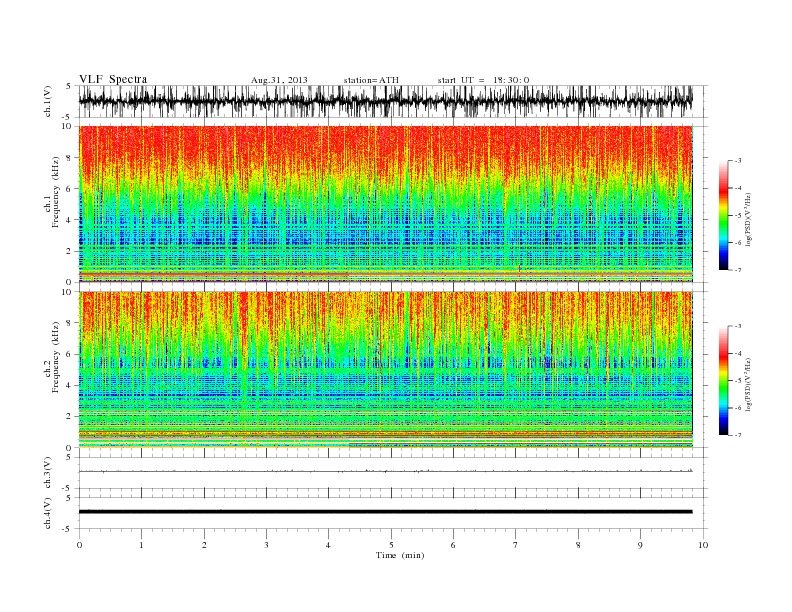Select the date text "Aug.31, 2013"
The height and width of the screenshot is (612, 792).
coord(279,80)
